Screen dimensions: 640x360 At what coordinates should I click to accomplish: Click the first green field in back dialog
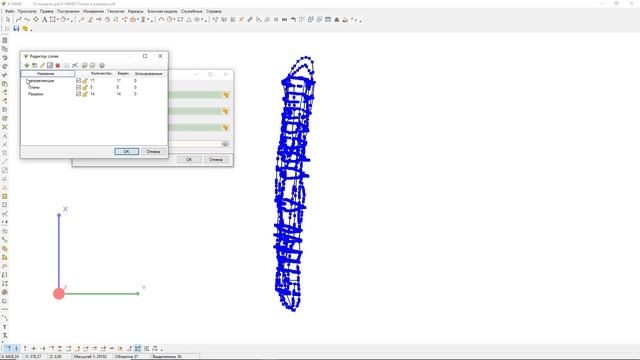(x=195, y=95)
